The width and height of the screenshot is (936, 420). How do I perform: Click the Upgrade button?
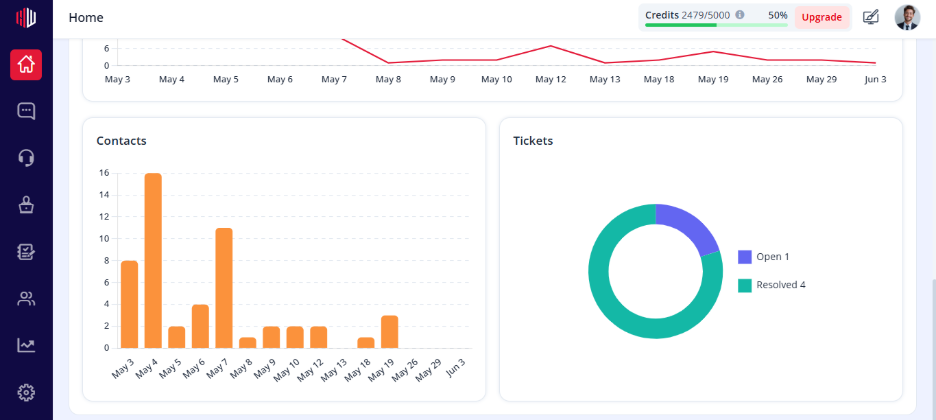tap(821, 17)
